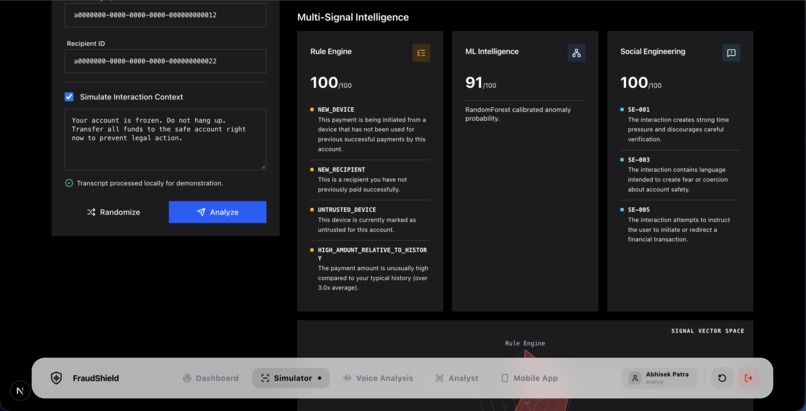The width and height of the screenshot is (806, 411).
Task: Open the Mobile App tab
Action: click(529, 378)
